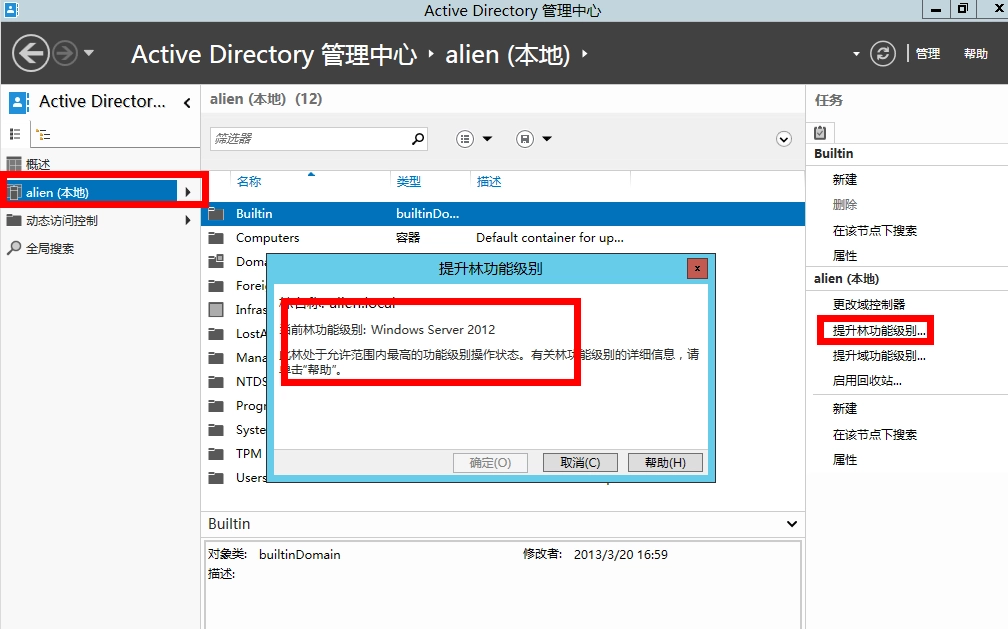
Task: Switch navigation pane to tree view
Action: coord(43,134)
